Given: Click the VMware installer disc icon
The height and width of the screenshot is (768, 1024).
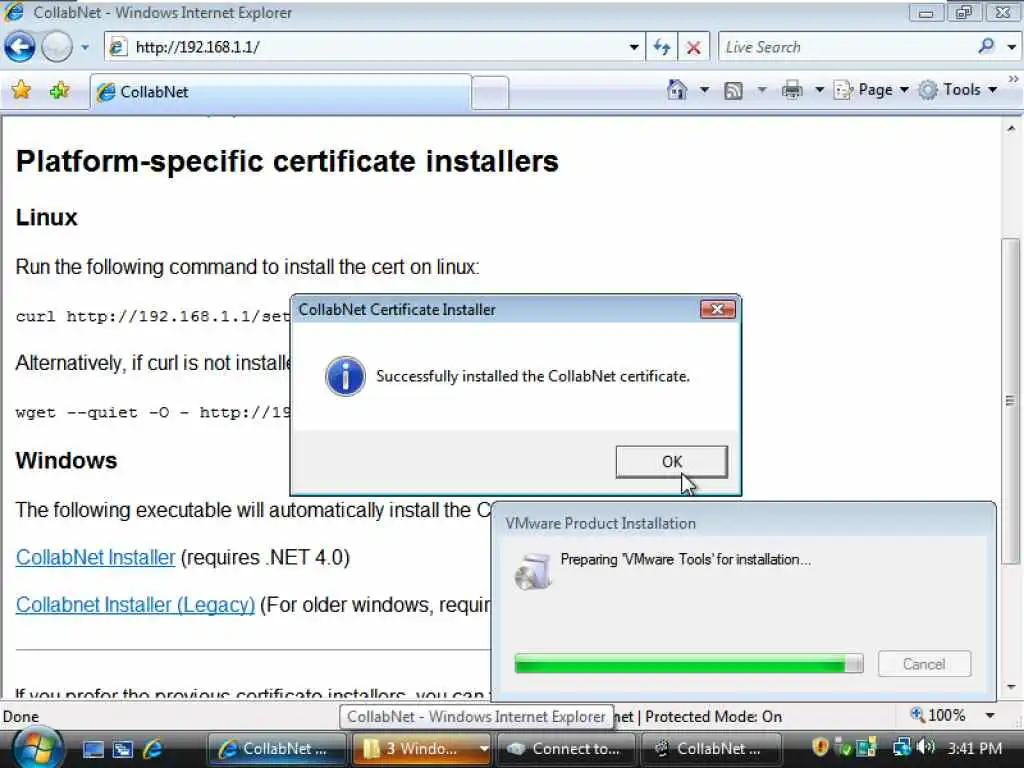Looking at the screenshot, I should coord(534,571).
